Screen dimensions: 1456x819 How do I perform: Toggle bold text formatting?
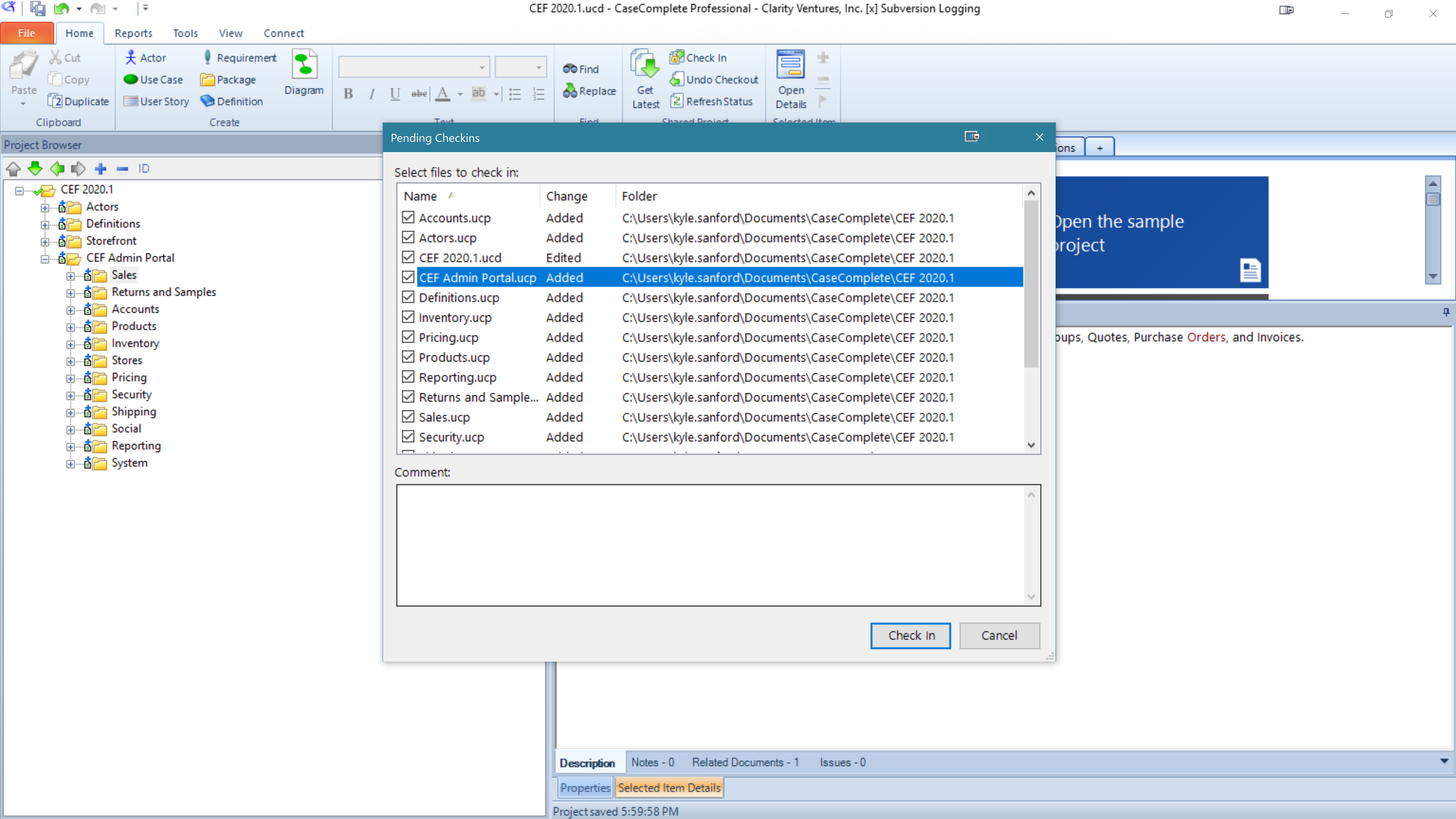[x=349, y=94]
